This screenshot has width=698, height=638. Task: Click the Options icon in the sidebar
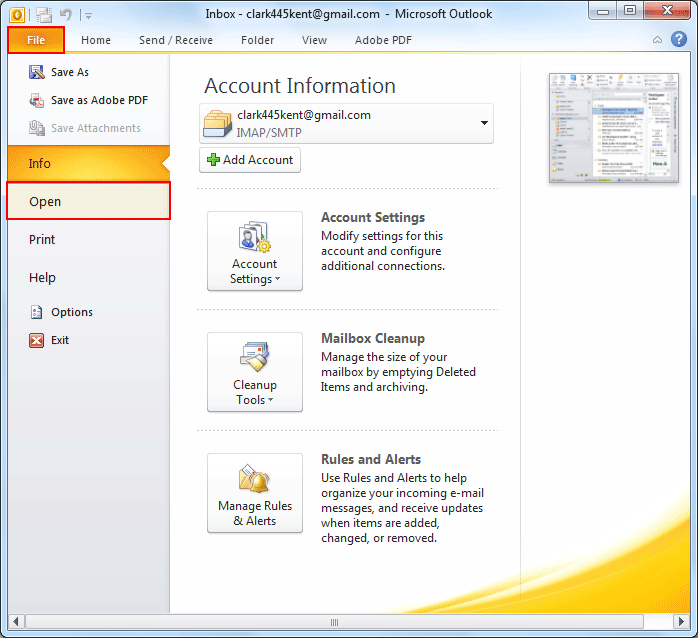pyautogui.click(x=37, y=312)
